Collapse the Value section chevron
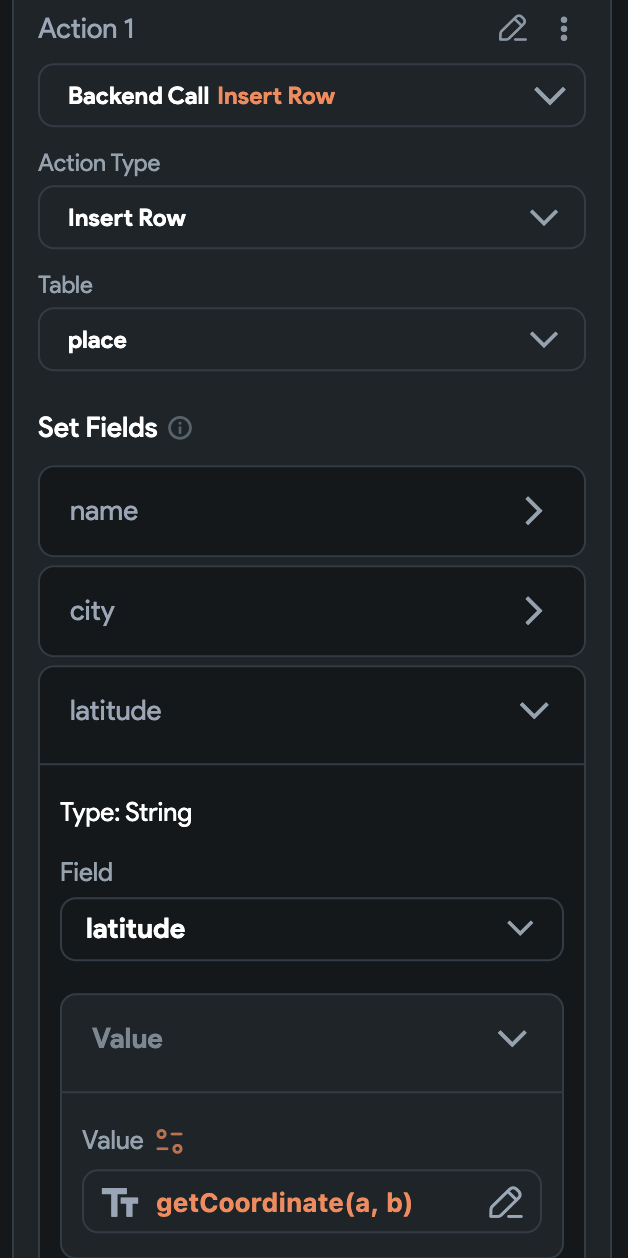This screenshot has width=628, height=1258. (512, 1039)
